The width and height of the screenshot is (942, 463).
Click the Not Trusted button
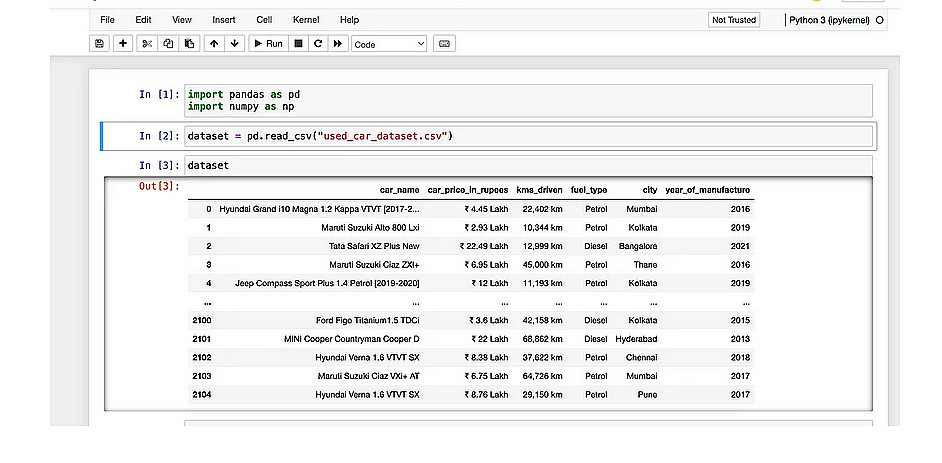click(x=734, y=20)
